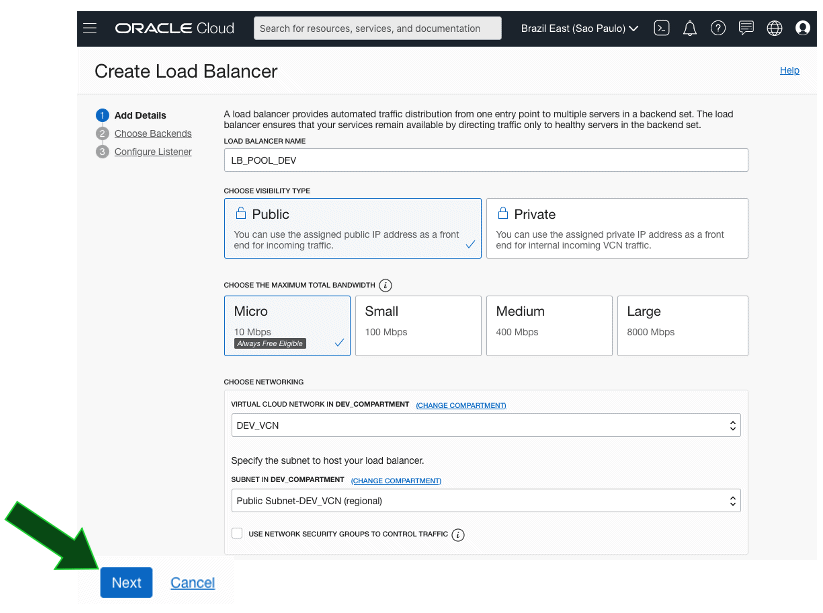Open the support chat icon
Image resolution: width=823 pixels, height=613 pixels.
coord(746,28)
